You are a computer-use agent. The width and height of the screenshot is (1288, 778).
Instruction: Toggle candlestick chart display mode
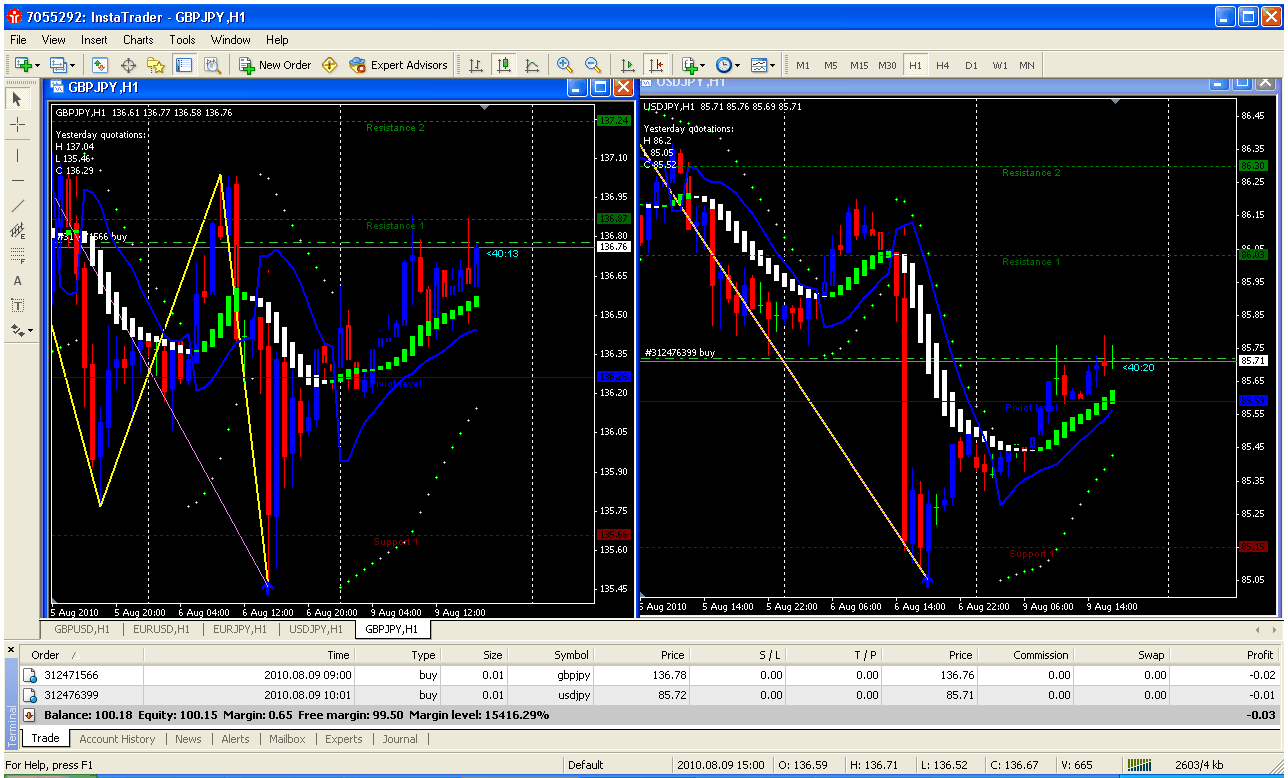(504, 65)
